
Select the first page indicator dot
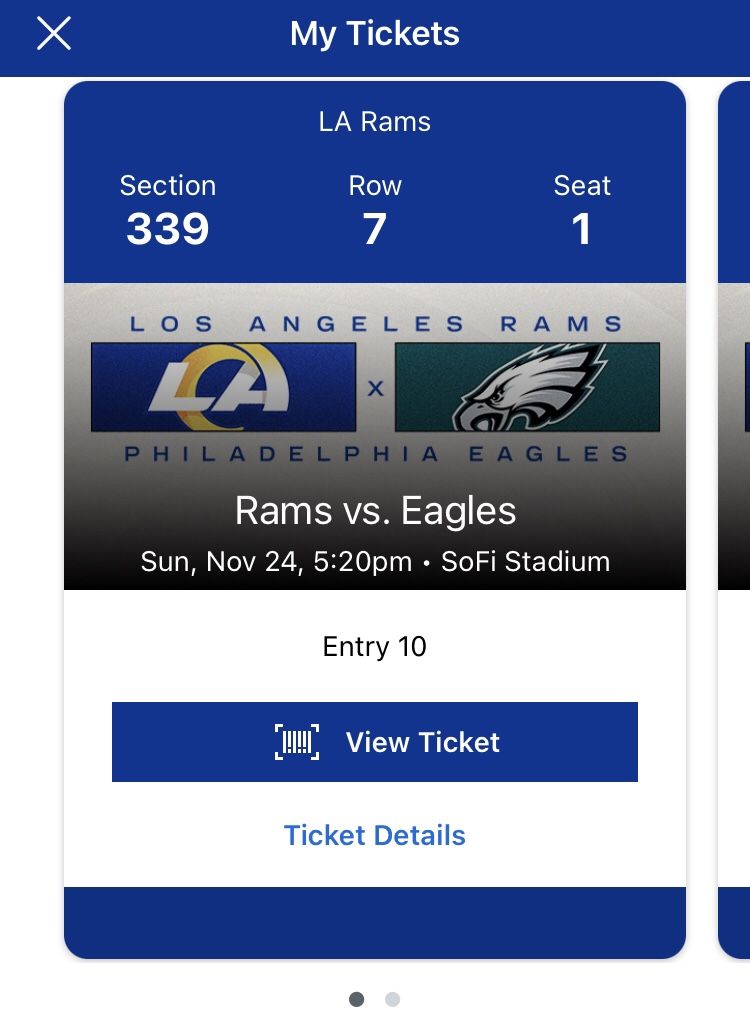(x=356, y=997)
